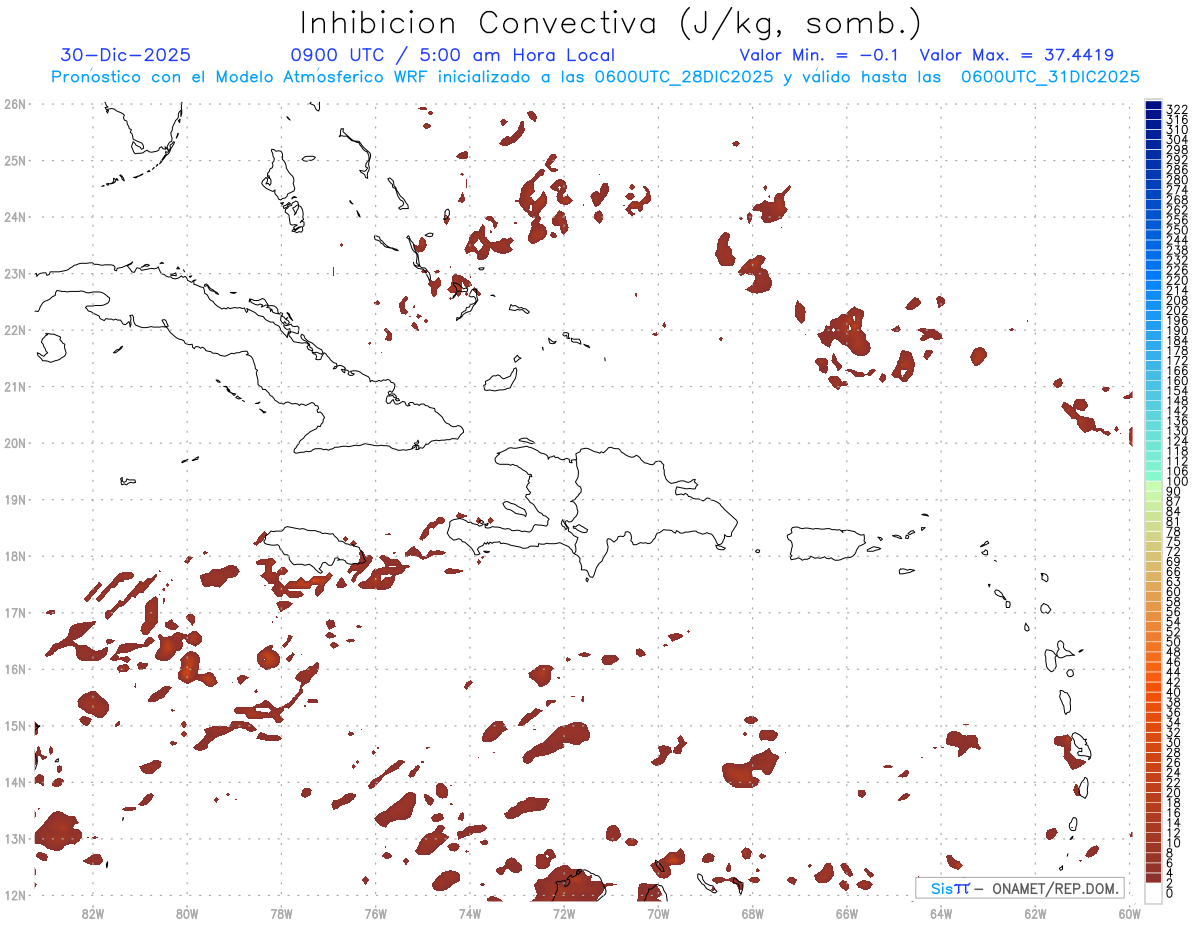This screenshot has height=927, width=1200.
Task: Click the 'Valor Min. = -0.1' text
Action: point(819,55)
